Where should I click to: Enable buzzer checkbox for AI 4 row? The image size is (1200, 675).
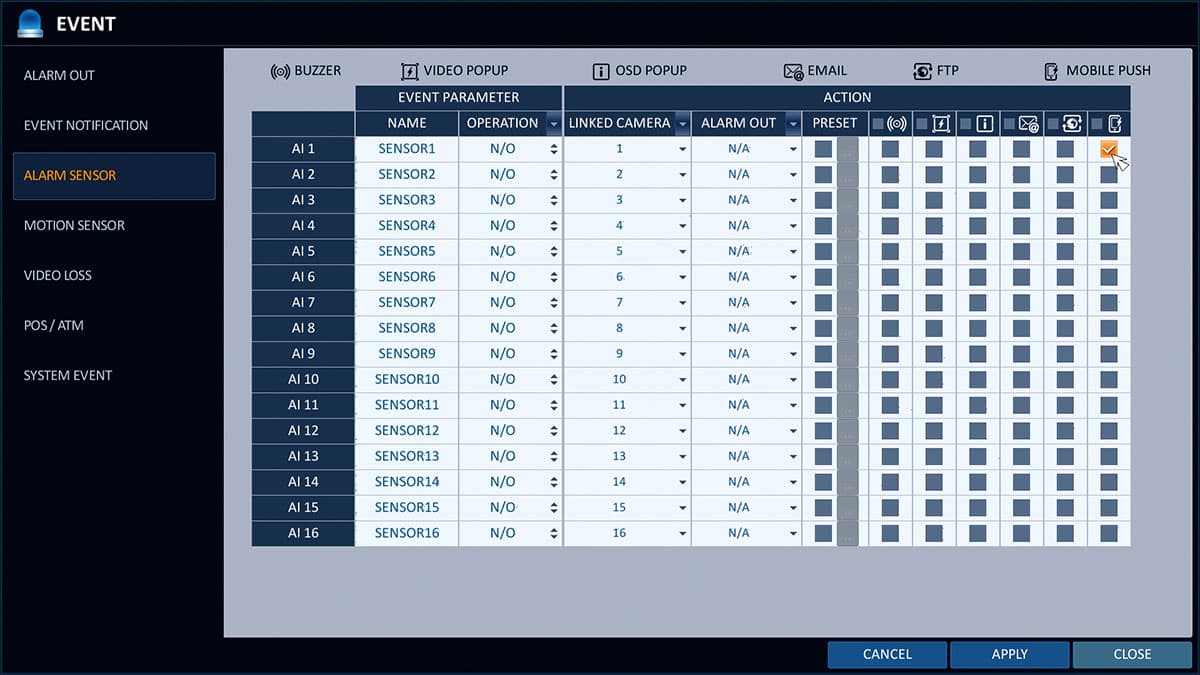tap(890, 226)
